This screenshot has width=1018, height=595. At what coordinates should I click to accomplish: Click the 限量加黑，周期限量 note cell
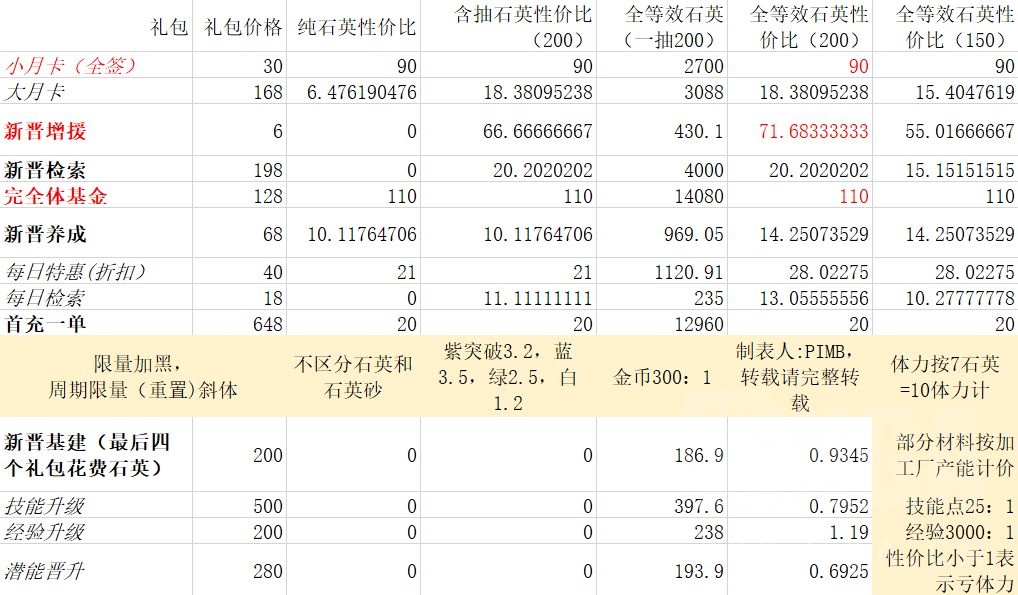(143, 376)
